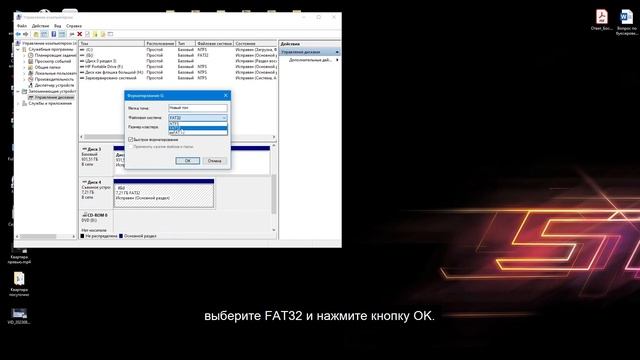Select the VID_2023 video desktop icon

[x=19, y=313]
